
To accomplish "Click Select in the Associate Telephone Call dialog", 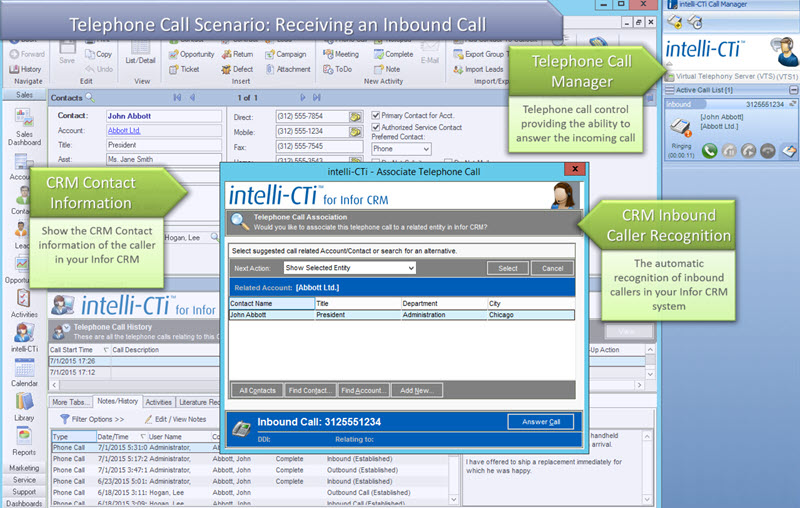I will click(508, 268).
